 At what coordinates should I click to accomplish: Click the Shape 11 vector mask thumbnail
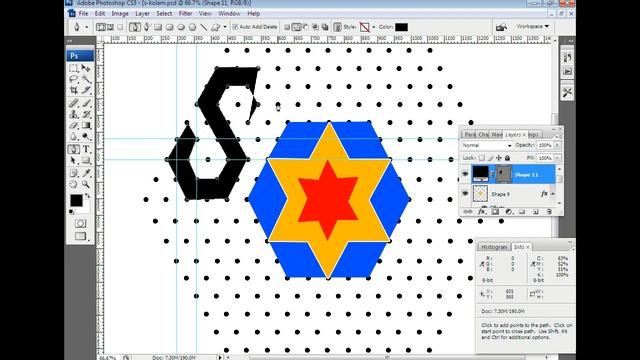pos(504,174)
